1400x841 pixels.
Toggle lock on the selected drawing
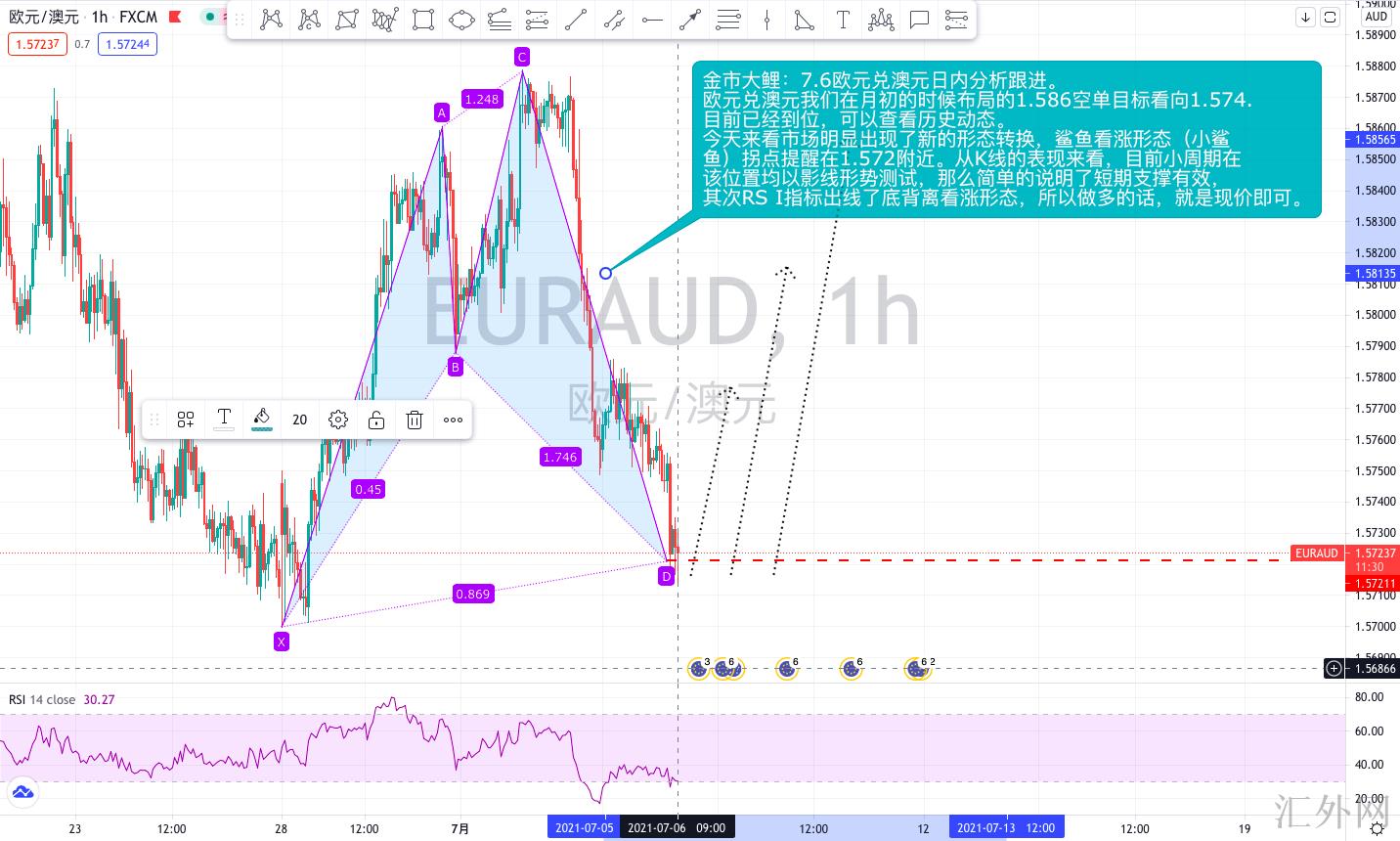pyautogui.click(x=376, y=420)
